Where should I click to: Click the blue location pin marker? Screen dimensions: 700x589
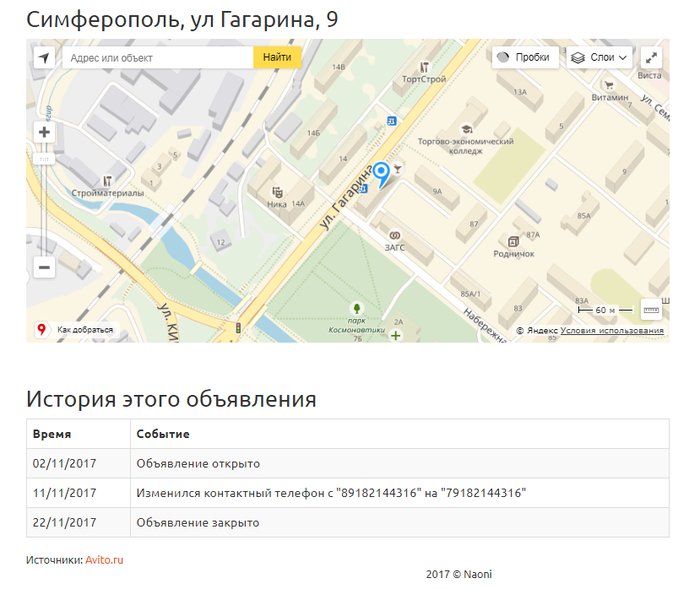click(380, 174)
